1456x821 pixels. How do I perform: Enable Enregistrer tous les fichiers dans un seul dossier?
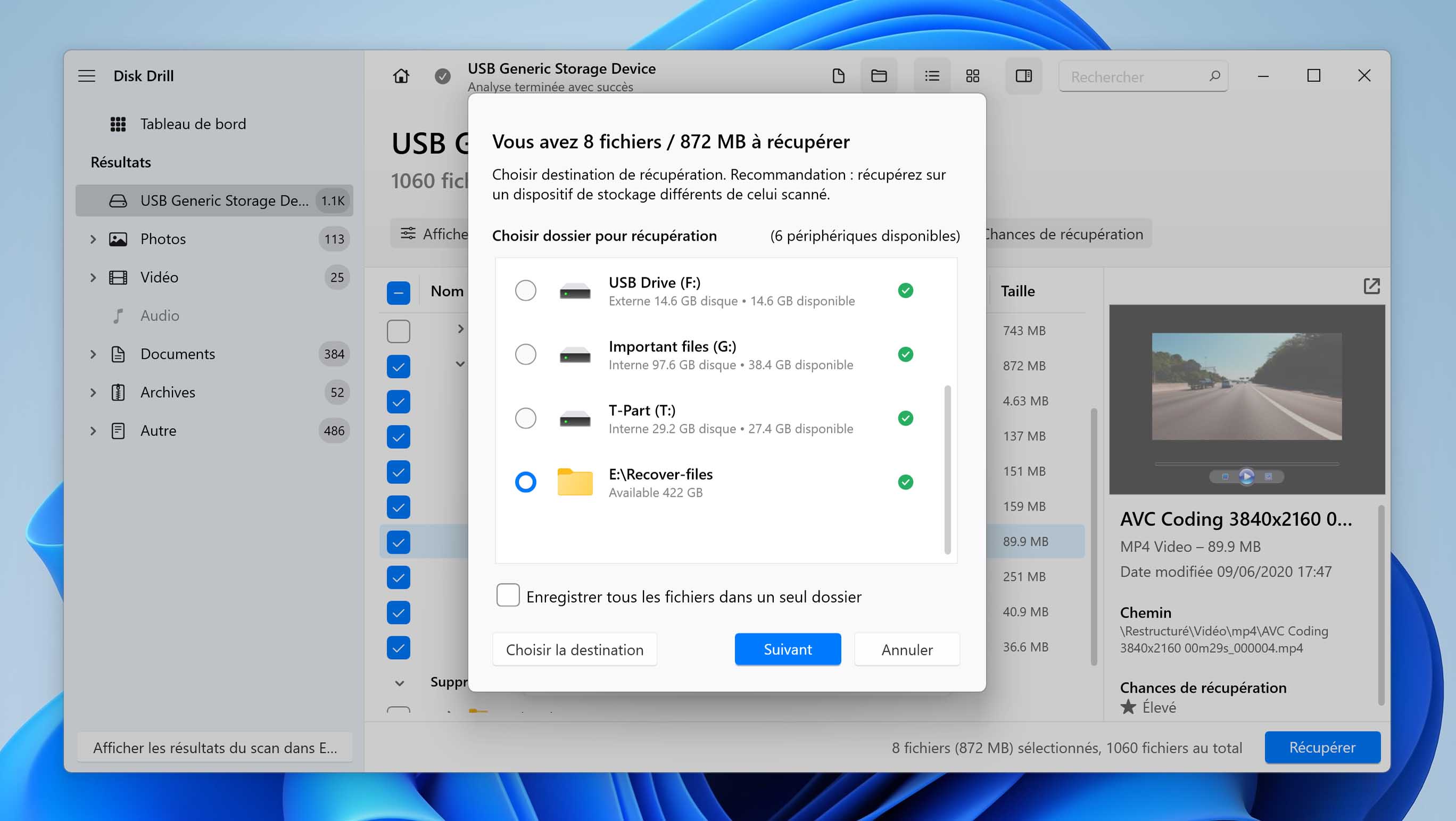(x=508, y=596)
